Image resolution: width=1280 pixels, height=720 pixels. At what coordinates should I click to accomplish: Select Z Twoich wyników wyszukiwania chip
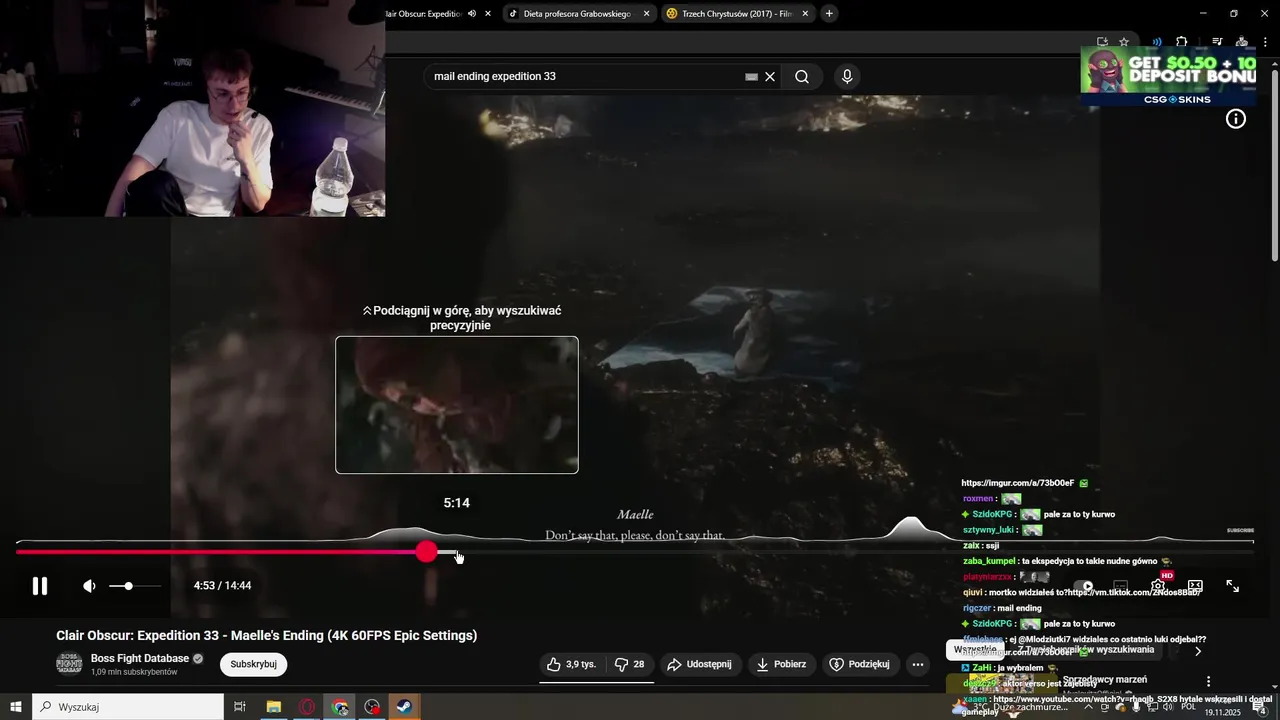(1085, 650)
